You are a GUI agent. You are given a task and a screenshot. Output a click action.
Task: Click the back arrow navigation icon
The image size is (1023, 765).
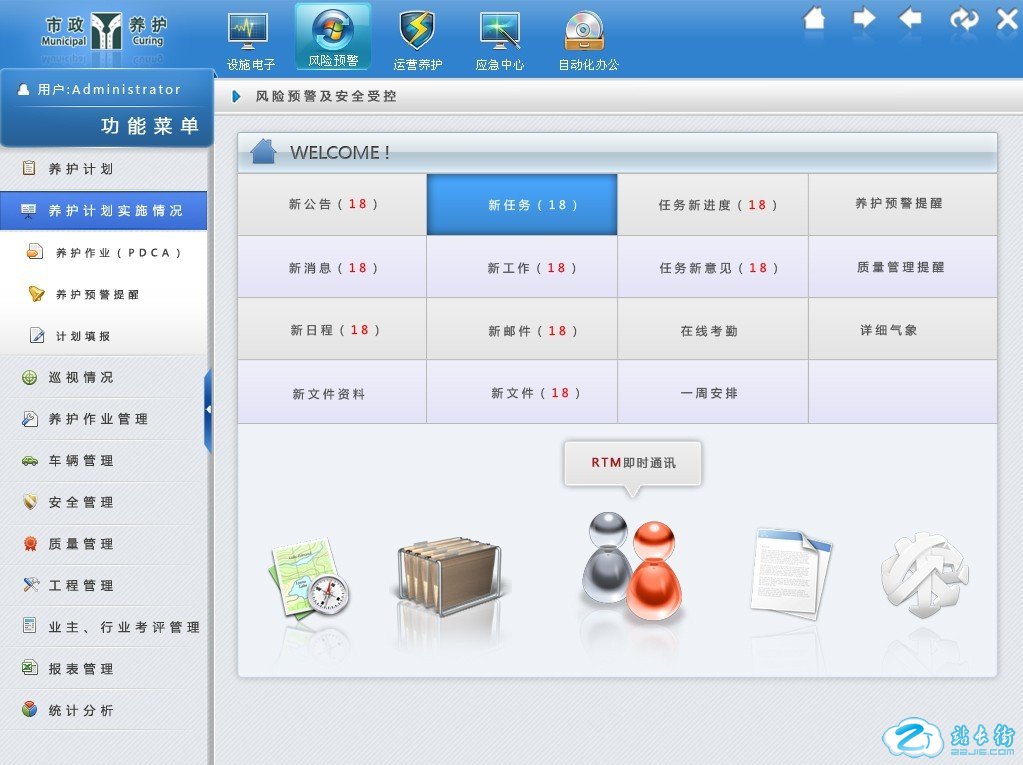click(x=910, y=18)
